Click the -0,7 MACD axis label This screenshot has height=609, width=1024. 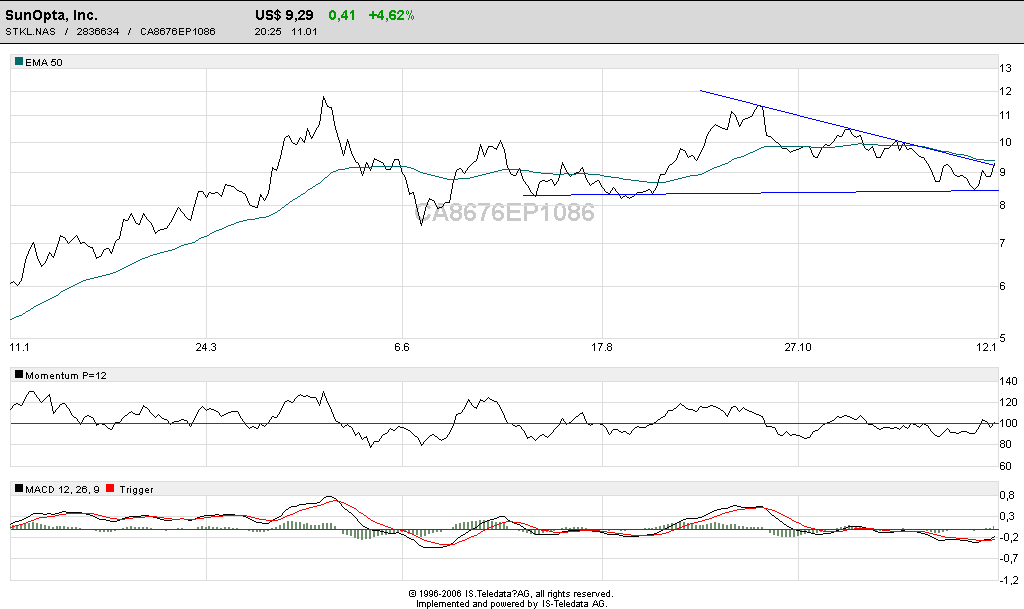click(x=1007, y=558)
